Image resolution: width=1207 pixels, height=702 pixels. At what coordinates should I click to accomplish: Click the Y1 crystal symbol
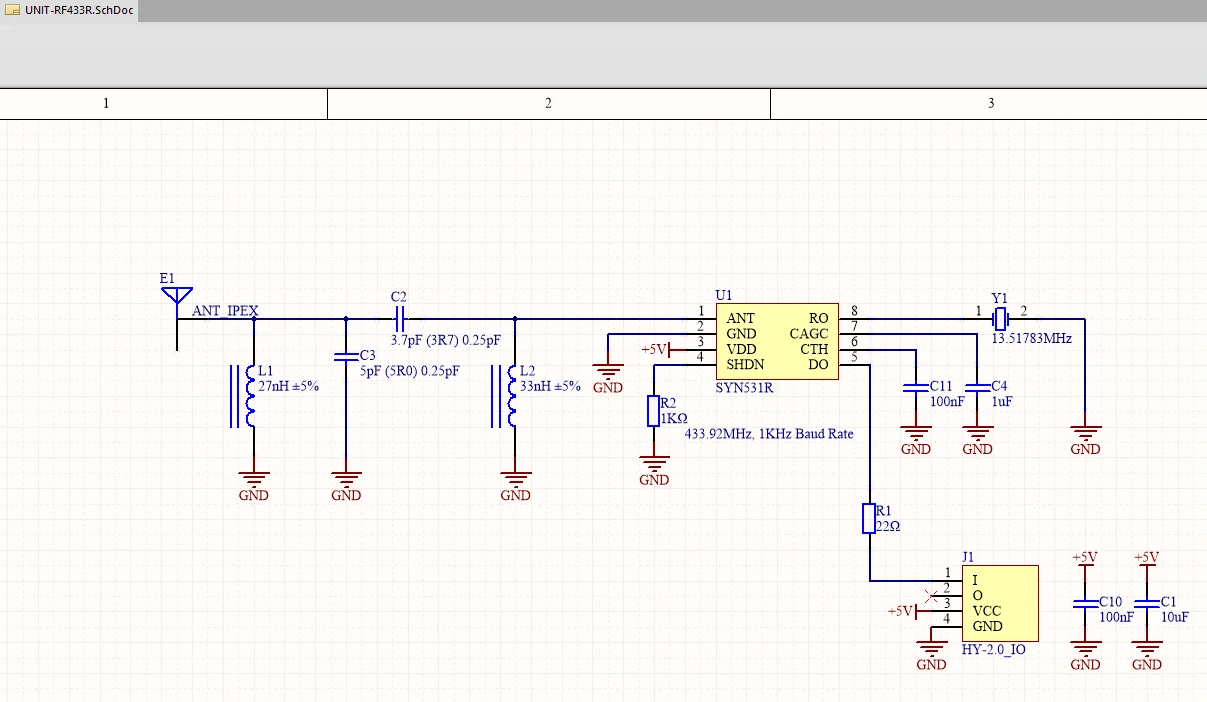999,319
